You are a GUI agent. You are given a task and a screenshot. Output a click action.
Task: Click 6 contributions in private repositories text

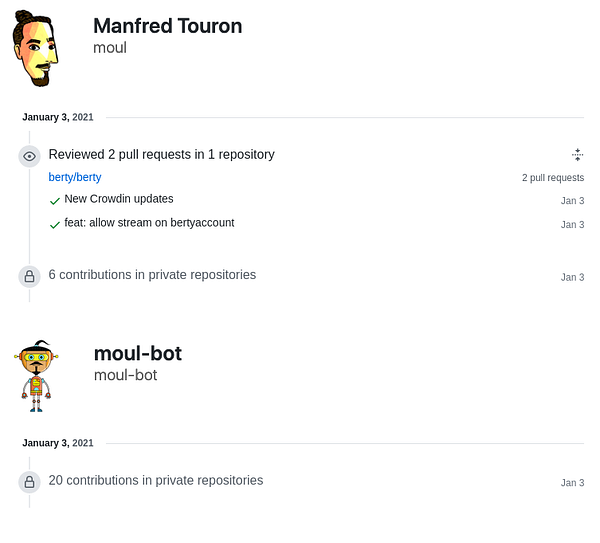point(152,275)
